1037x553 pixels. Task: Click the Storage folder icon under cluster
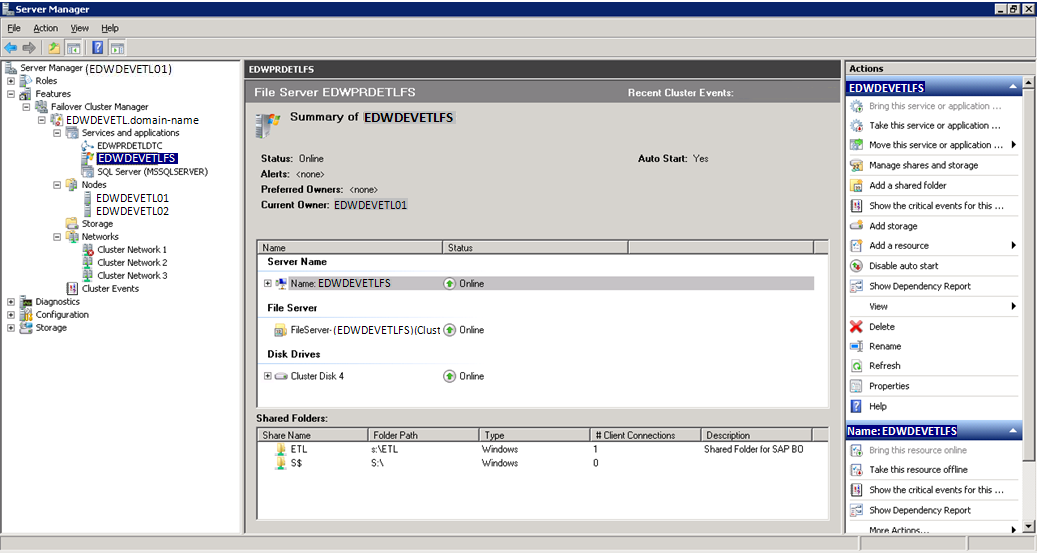click(x=72, y=224)
